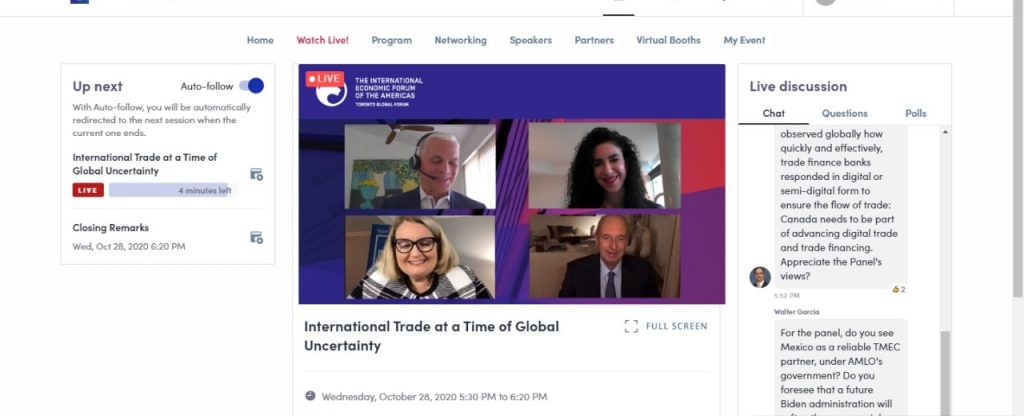
Task: Click the red LIVE badge on video
Action: pyautogui.click(x=325, y=78)
